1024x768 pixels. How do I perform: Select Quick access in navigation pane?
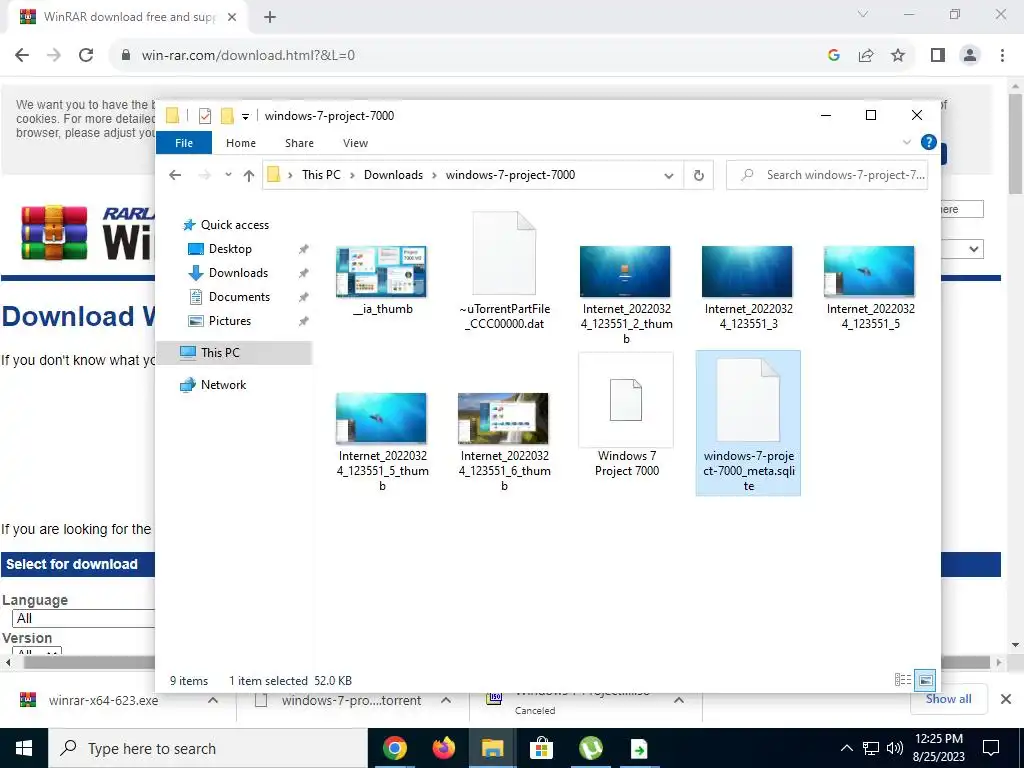tap(234, 225)
